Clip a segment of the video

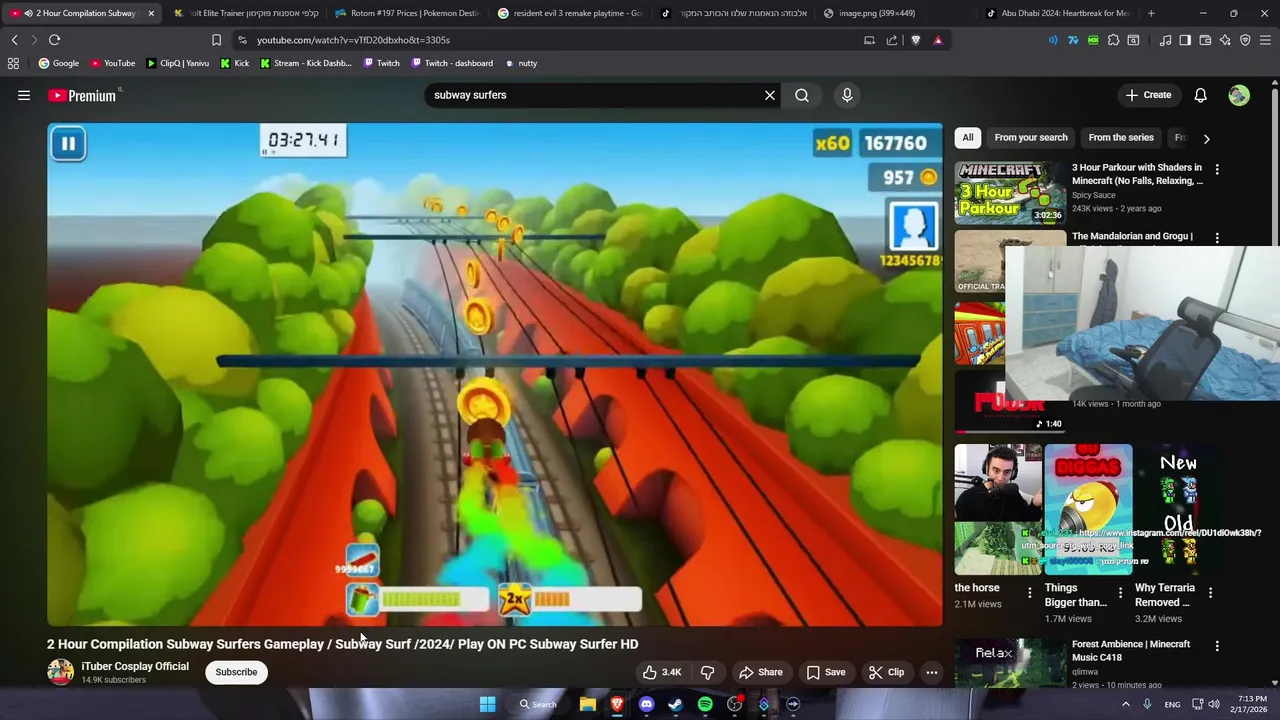coord(886,672)
